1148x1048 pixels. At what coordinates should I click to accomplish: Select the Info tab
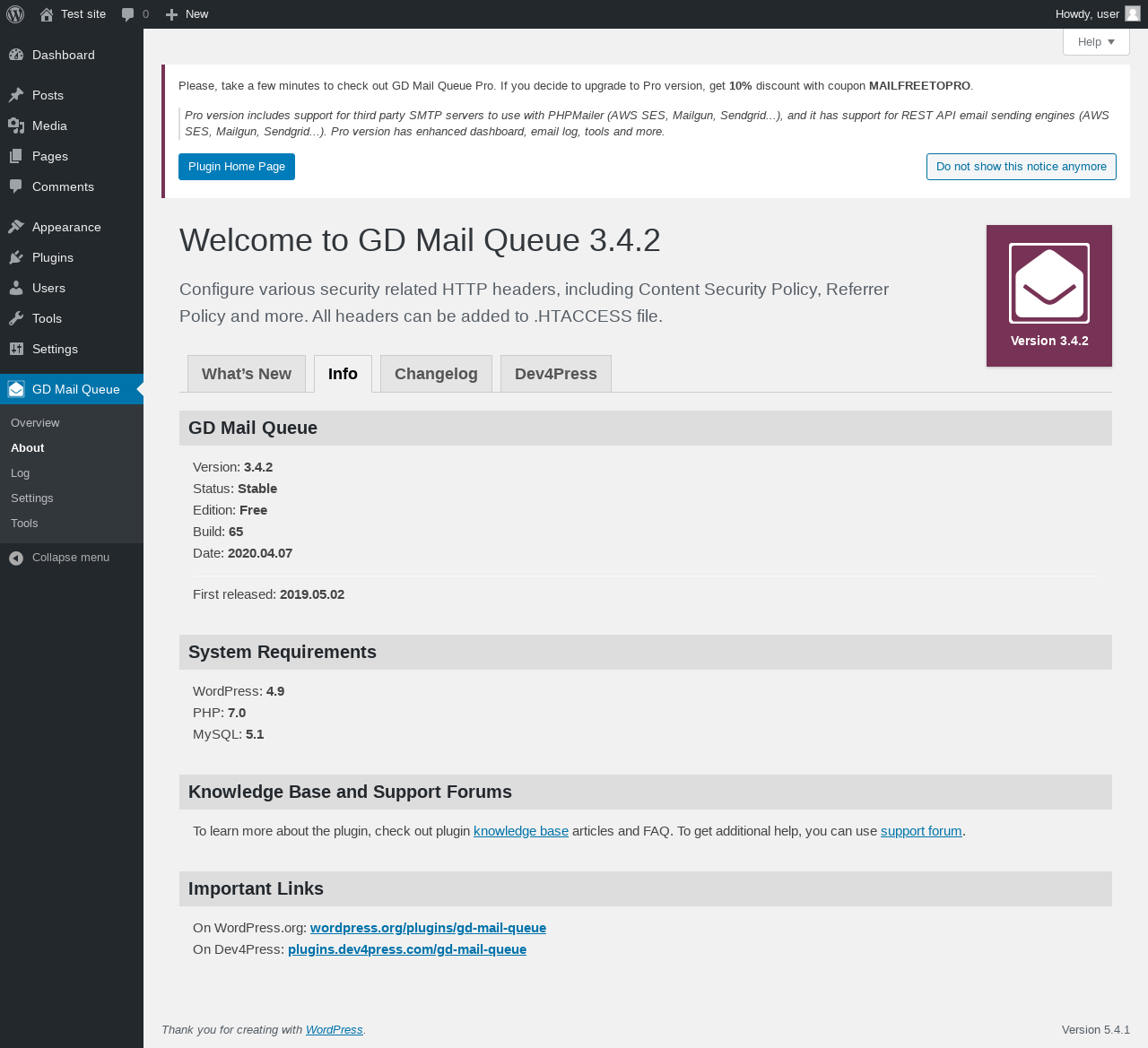point(343,374)
